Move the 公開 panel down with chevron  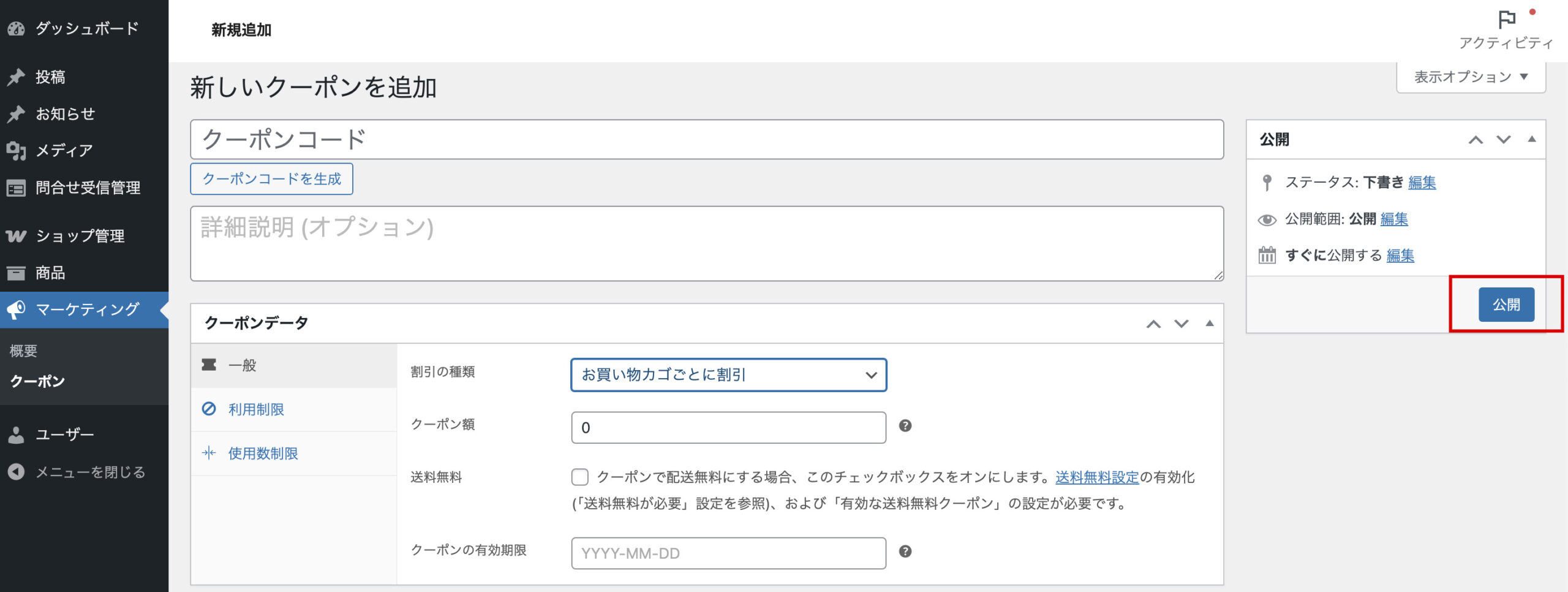pos(1503,140)
